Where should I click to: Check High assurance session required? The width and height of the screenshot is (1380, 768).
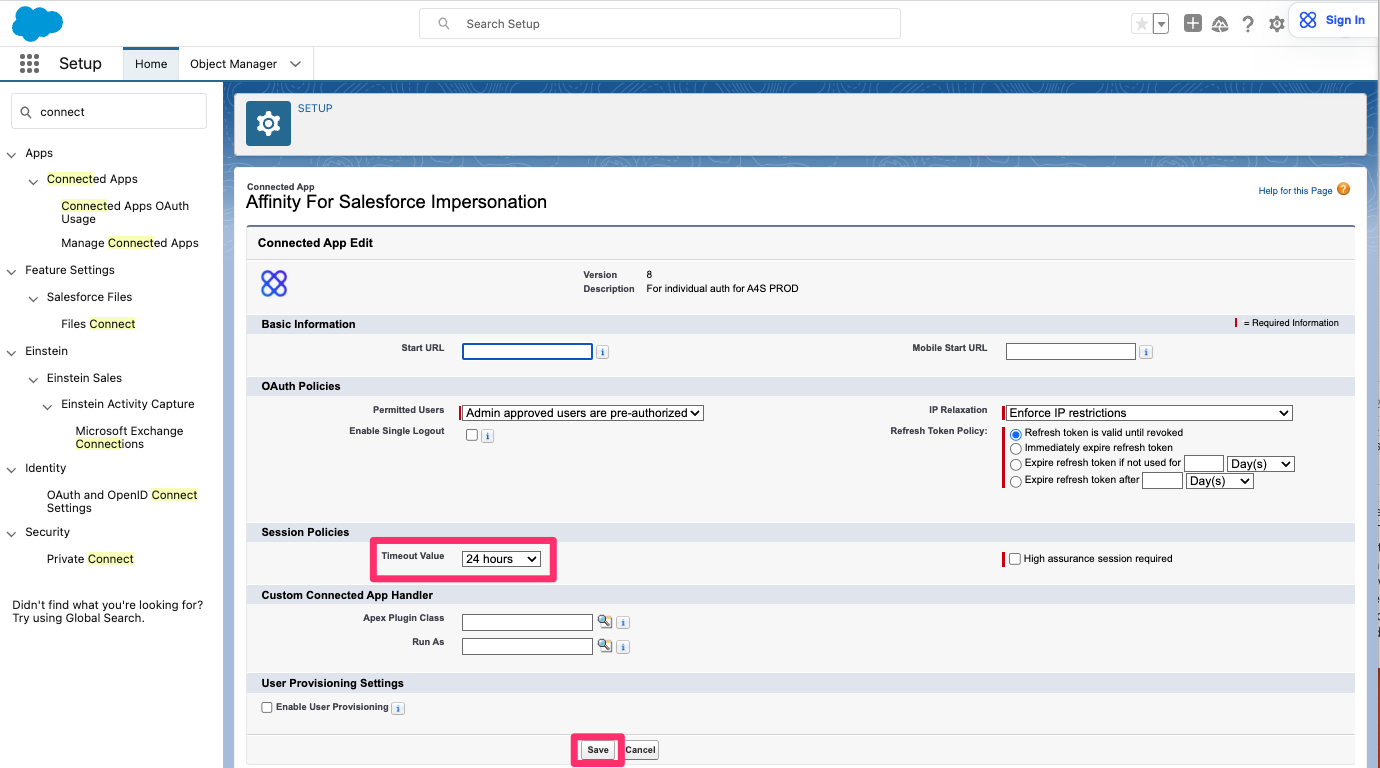click(x=1014, y=558)
